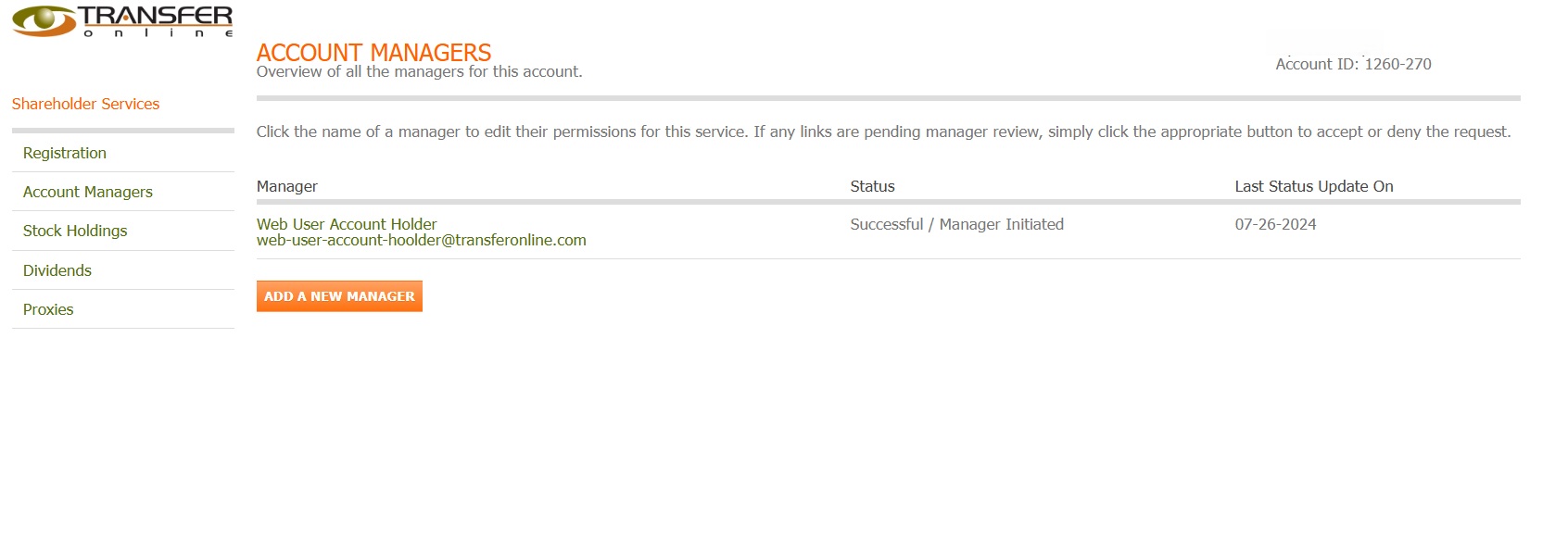This screenshot has width=1568, height=551.
Task: Select Proxies in the sidebar menu
Action: (x=48, y=309)
